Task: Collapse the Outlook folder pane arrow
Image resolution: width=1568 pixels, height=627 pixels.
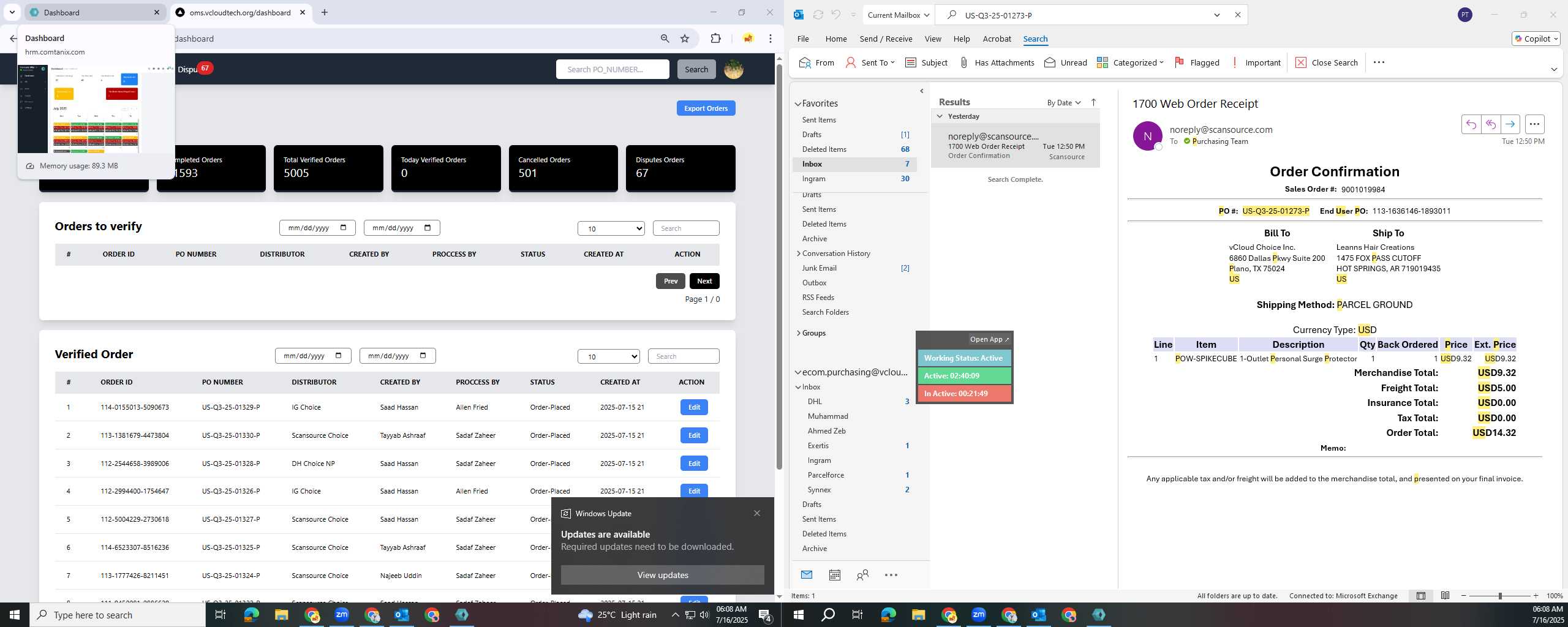Action: (x=921, y=91)
